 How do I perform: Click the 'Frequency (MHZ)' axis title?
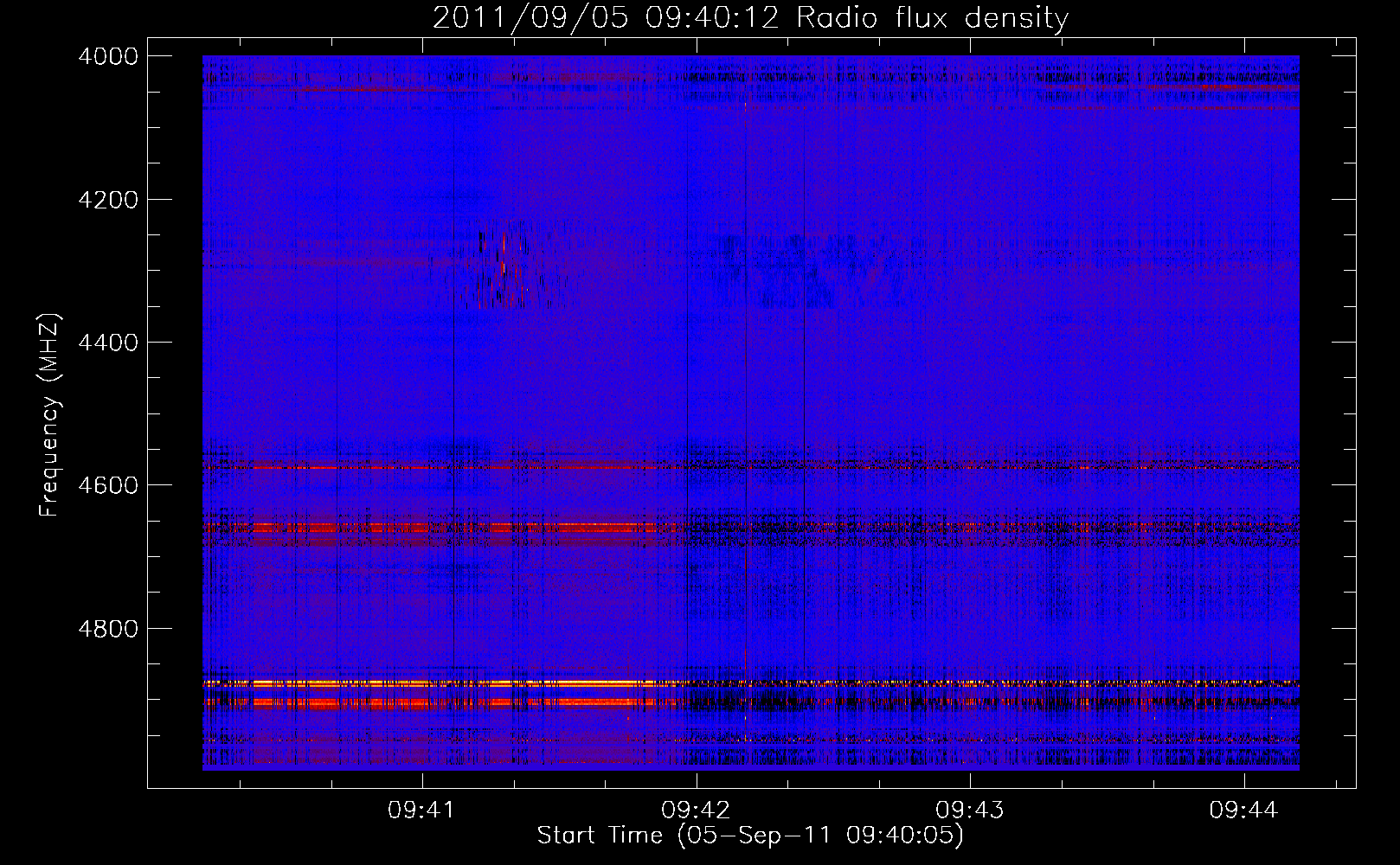50,415
